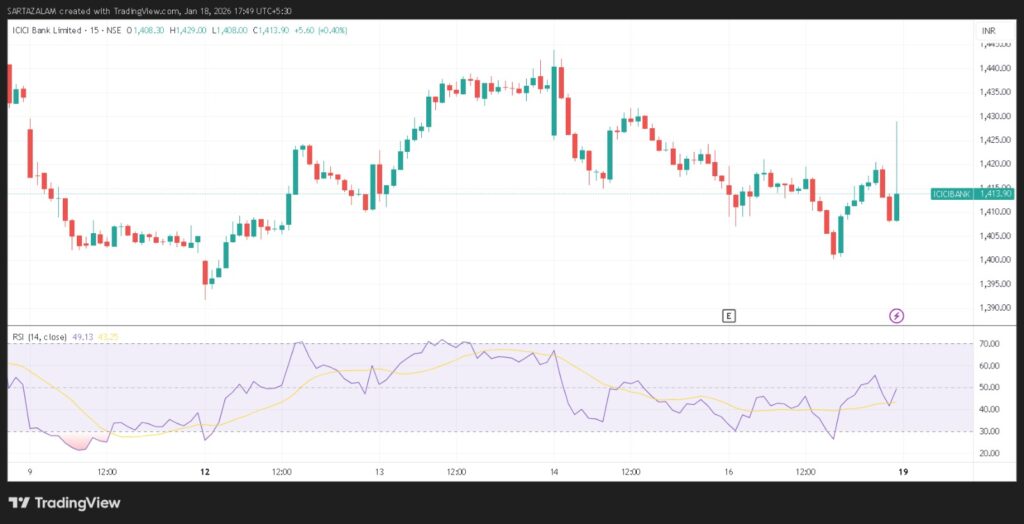This screenshot has width=1024, height=524.
Task: Click the date 13 on time axis
Action: point(379,471)
